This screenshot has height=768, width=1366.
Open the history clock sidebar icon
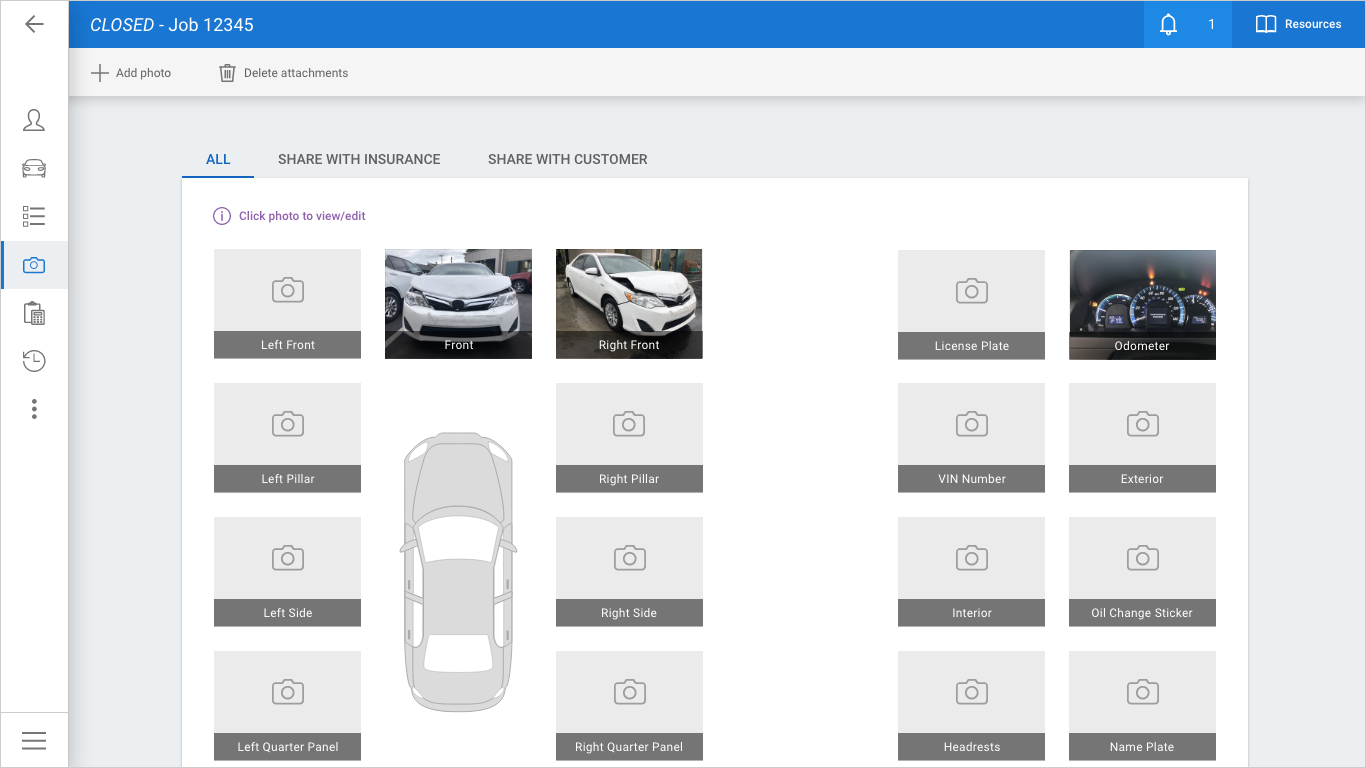tap(34, 361)
